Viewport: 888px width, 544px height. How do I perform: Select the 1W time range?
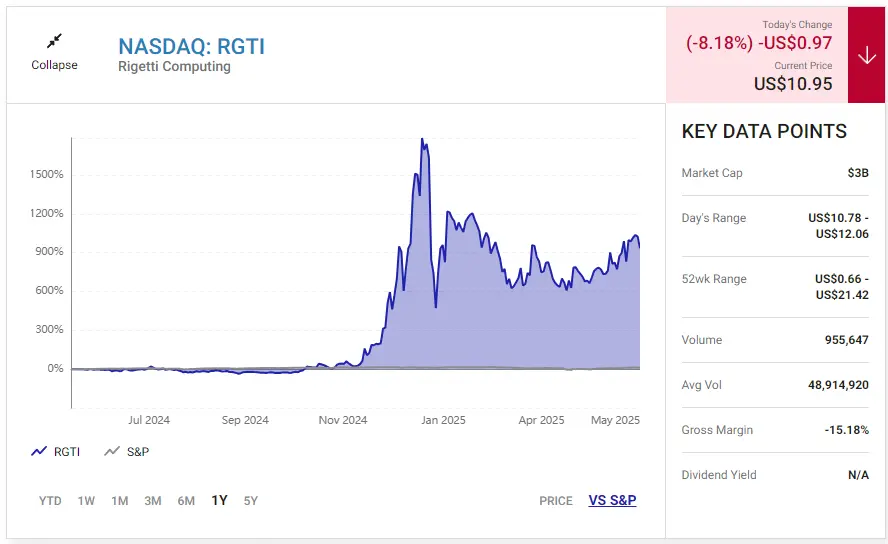(86, 501)
